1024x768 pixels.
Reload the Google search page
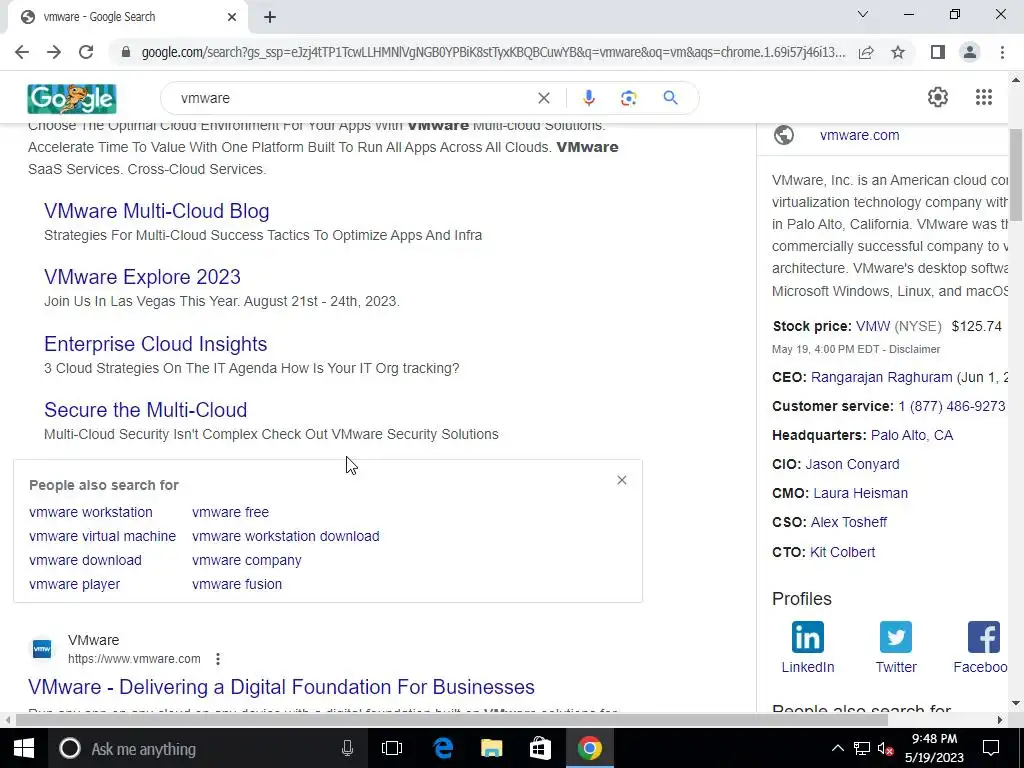coord(86,52)
